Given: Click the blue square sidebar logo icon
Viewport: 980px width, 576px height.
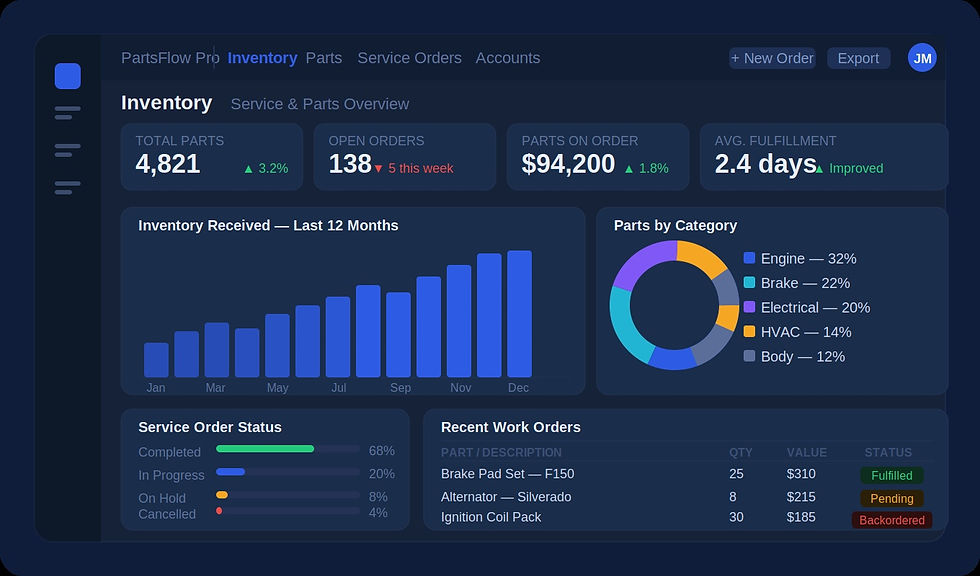Looking at the screenshot, I should coord(68,76).
